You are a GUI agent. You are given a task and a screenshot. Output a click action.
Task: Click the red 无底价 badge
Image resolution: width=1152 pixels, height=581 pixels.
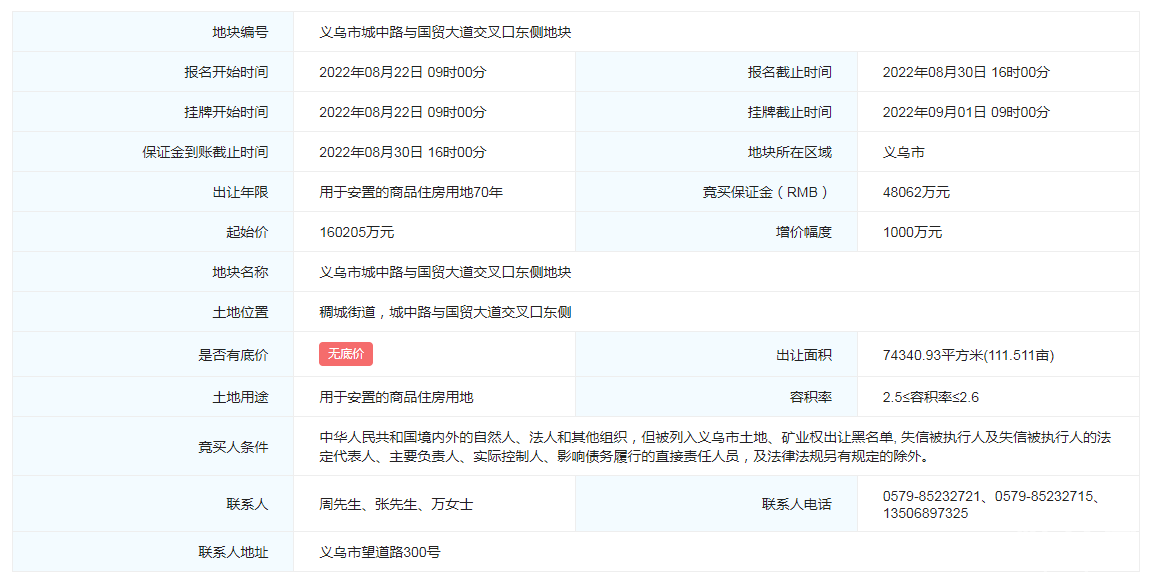pos(346,354)
